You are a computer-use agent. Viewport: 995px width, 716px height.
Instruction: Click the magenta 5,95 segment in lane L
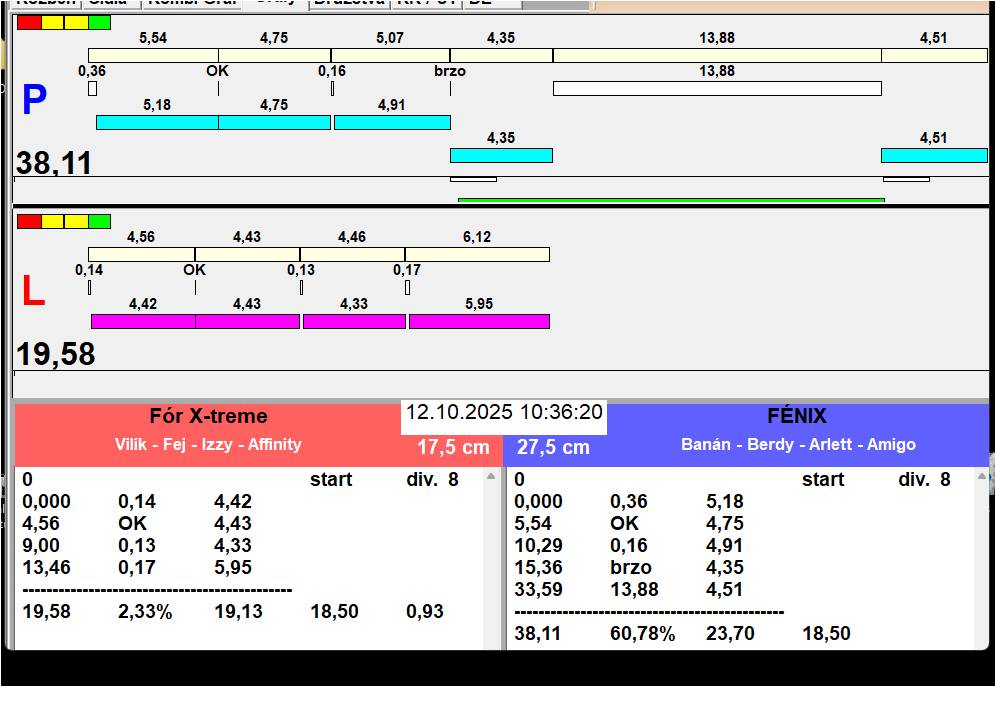[479, 321]
